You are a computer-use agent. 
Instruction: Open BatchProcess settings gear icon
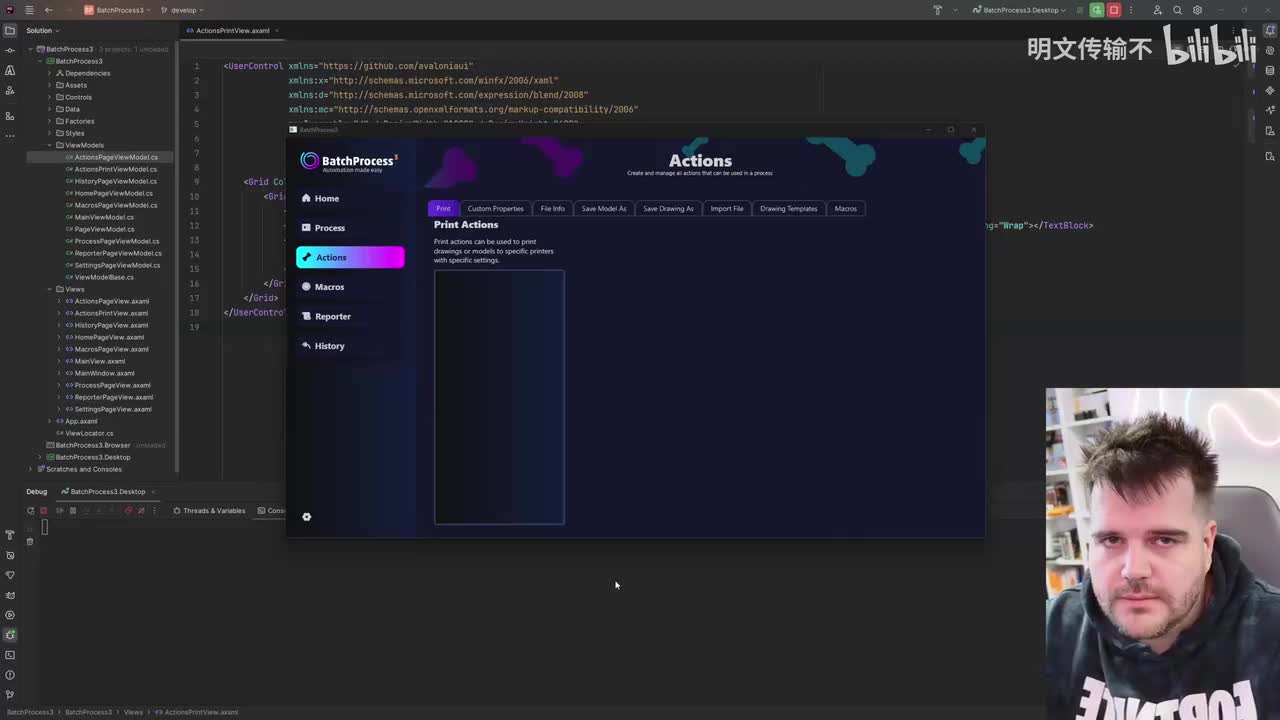pyautogui.click(x=307, y=517)
